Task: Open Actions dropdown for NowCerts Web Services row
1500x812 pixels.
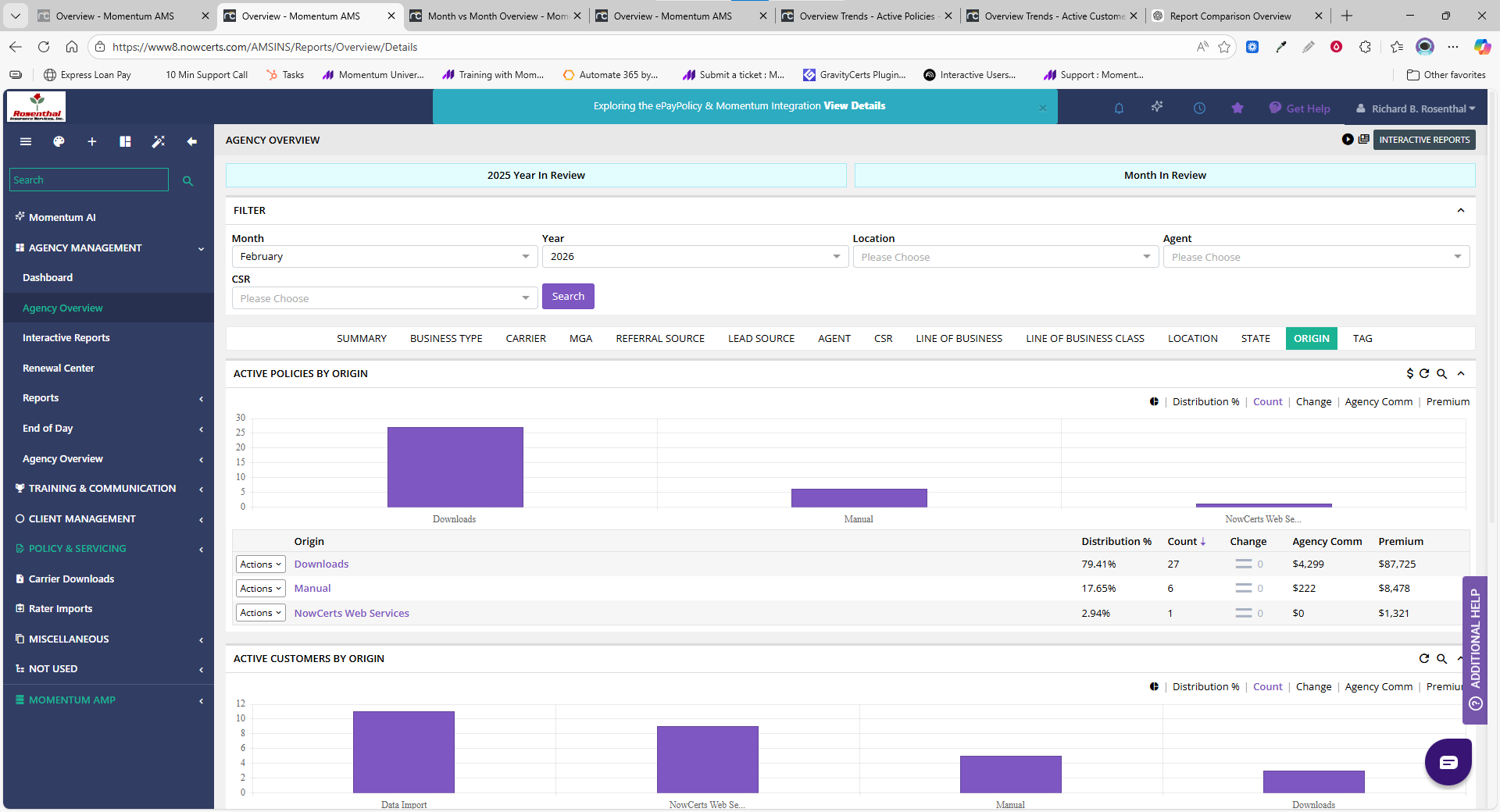Action: 260,613
